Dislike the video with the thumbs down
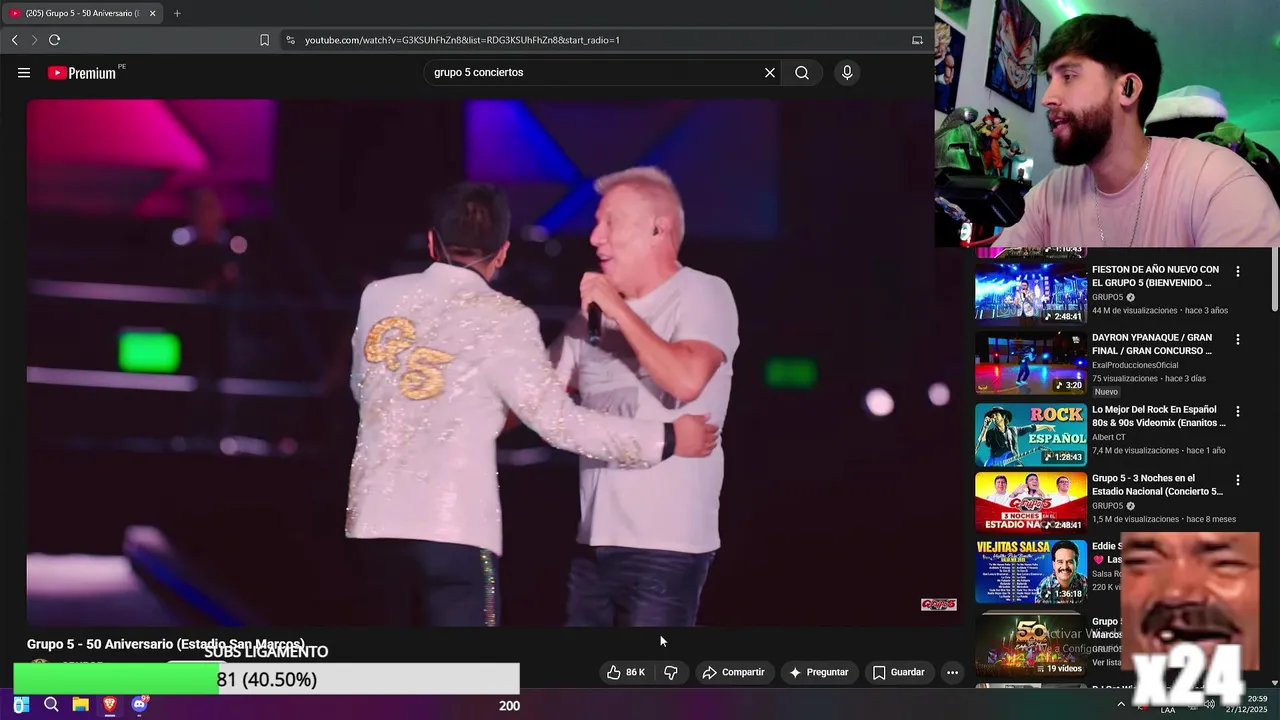1280x720 pixels. 671,672
